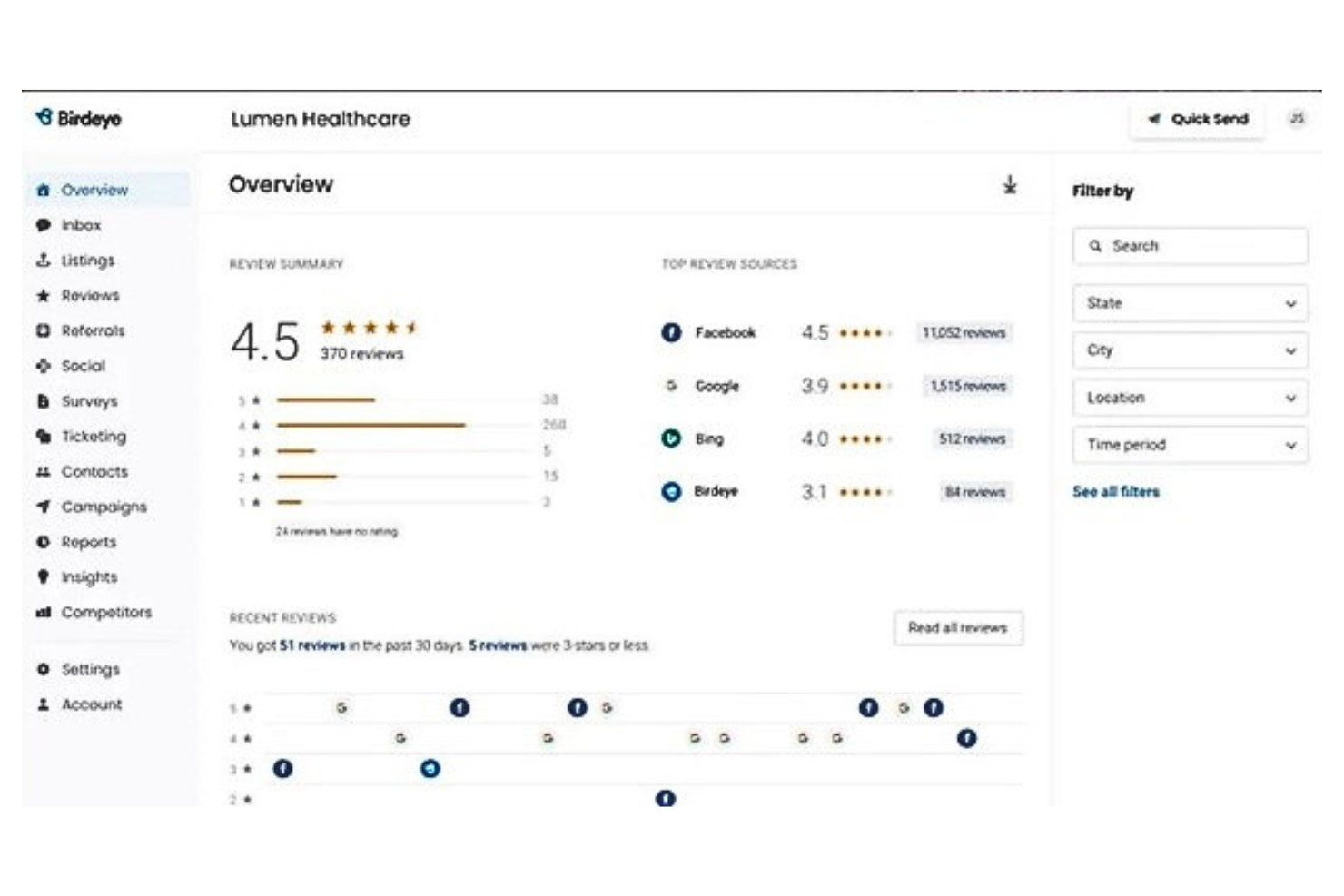Click the Listings icon in sidebar
1344x896 pixels.
pyautogui.click(x=43, y=261)
